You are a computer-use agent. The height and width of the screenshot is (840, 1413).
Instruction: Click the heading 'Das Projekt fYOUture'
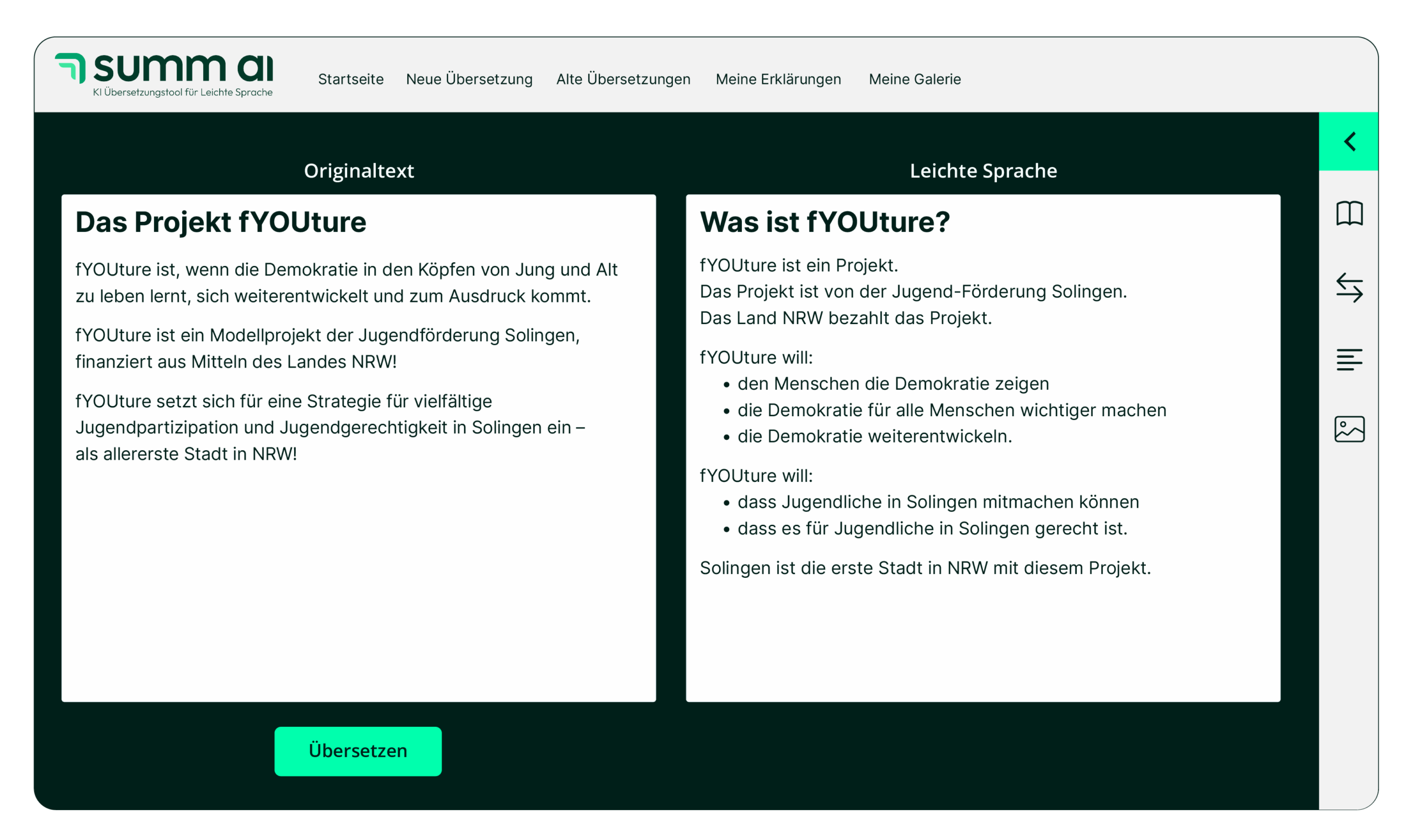[221, 222]
